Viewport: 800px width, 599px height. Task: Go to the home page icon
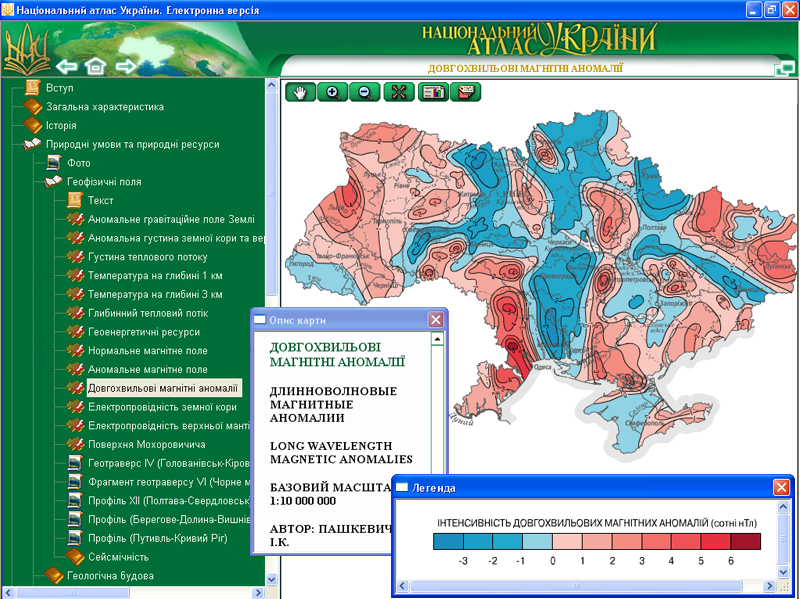[96, 66]
